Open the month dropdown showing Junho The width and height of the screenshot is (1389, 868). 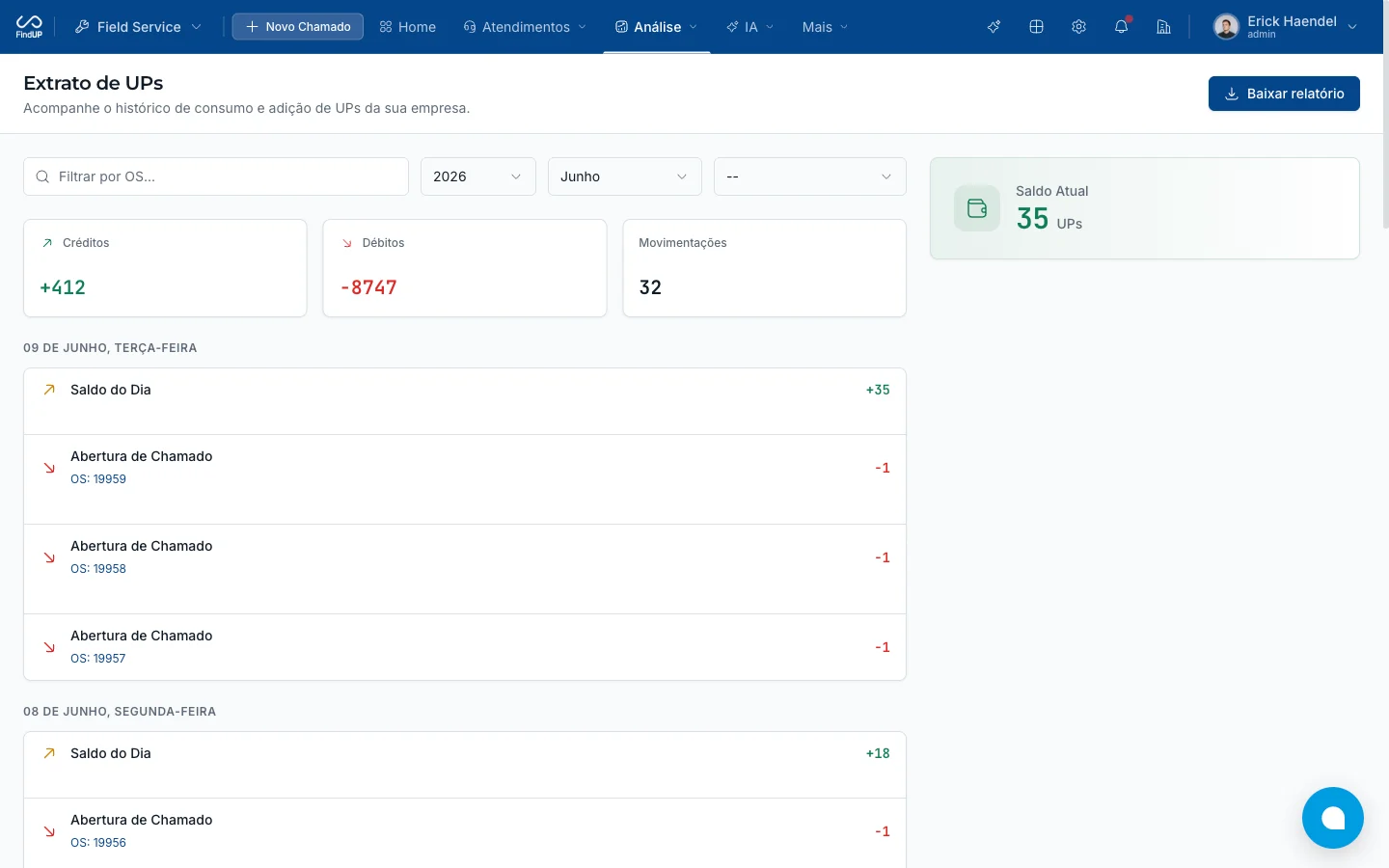625,176
